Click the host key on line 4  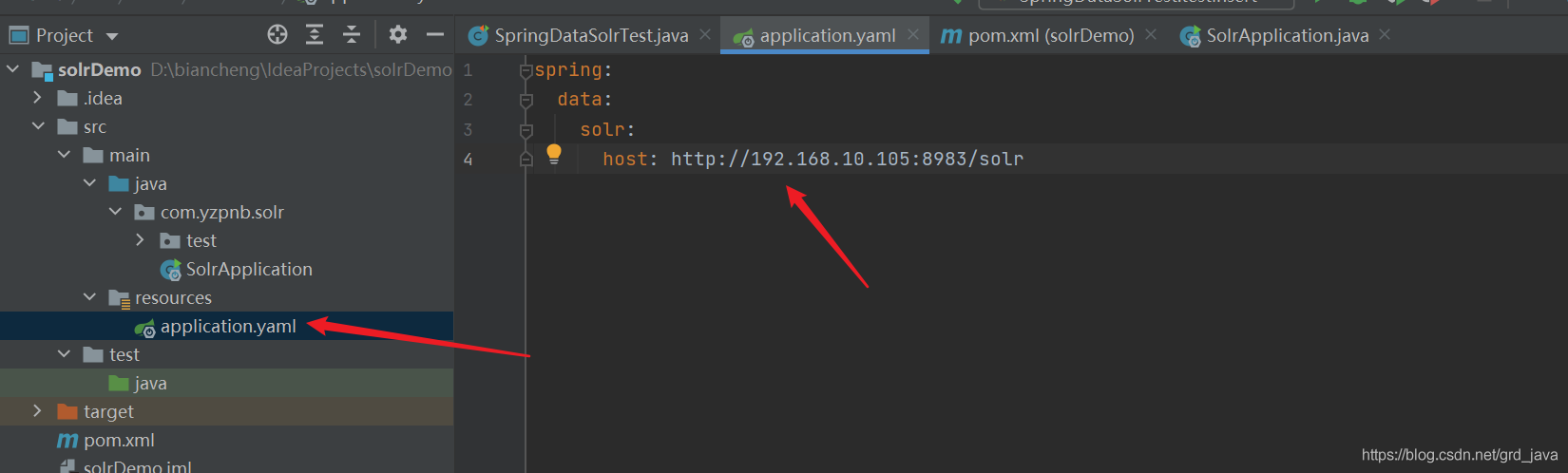[x=625, y=160]
